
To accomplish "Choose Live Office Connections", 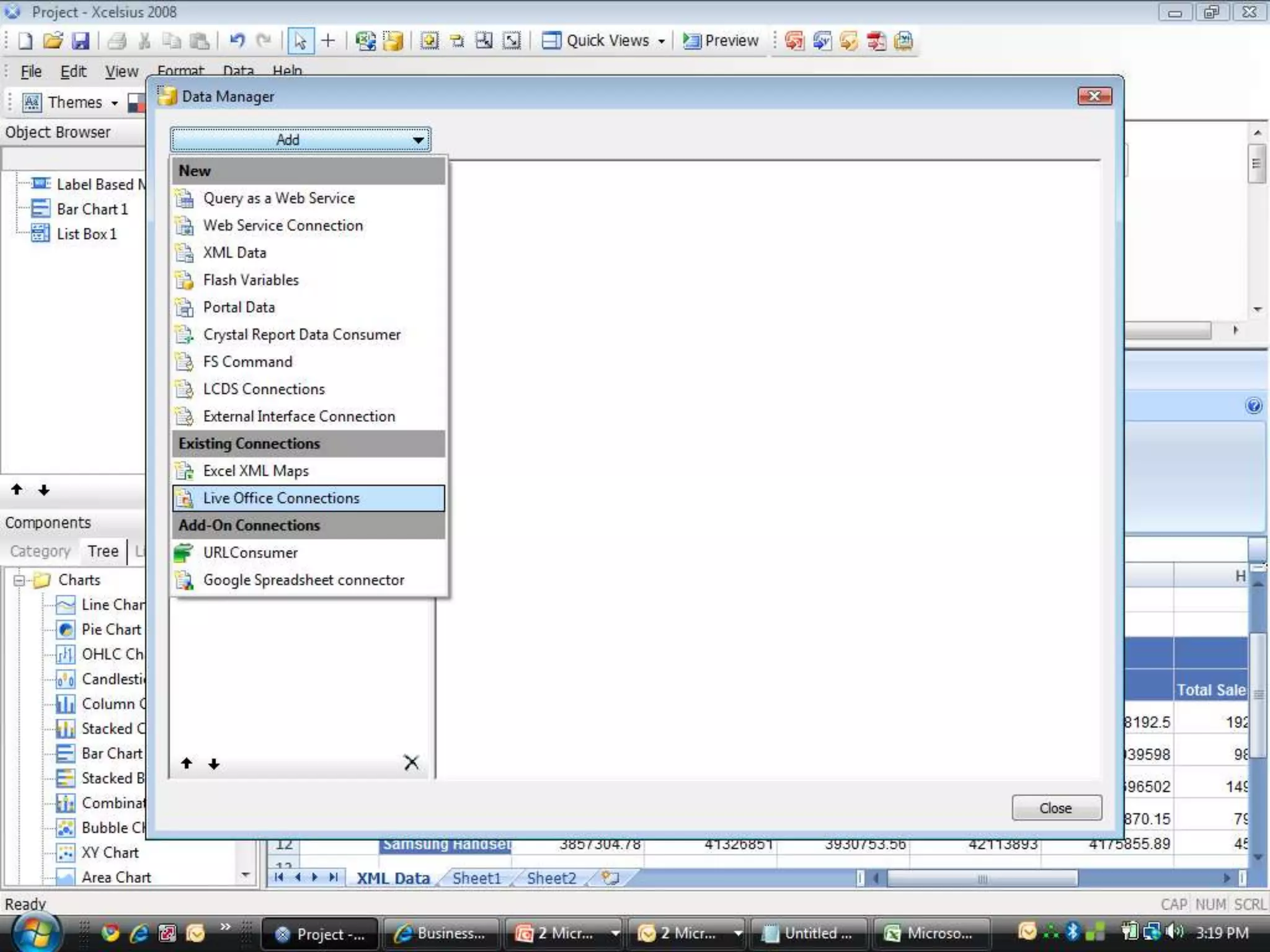I will click(309, 498).
